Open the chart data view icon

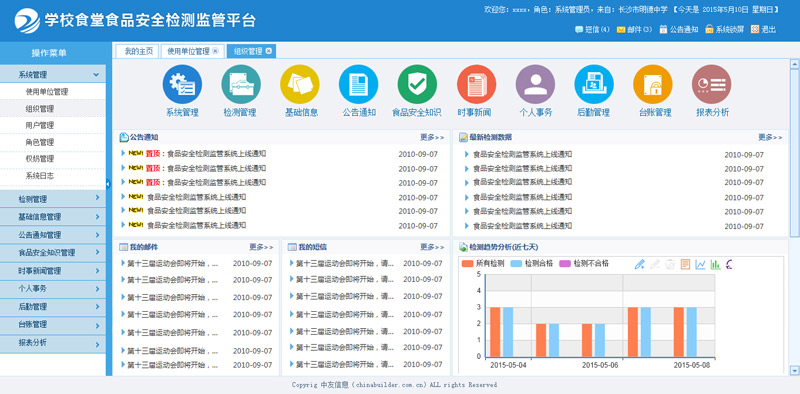[685, 264]
